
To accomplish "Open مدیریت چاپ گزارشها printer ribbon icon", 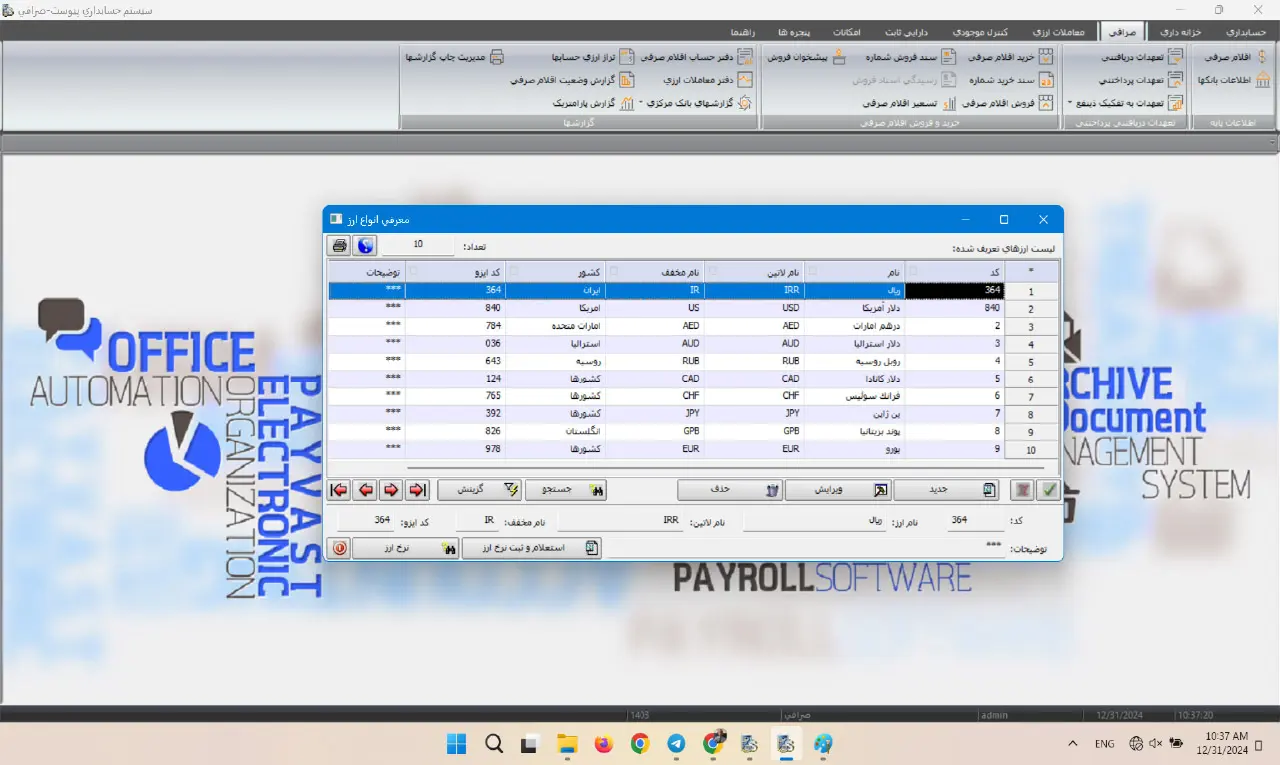I will tap(496, 58).
